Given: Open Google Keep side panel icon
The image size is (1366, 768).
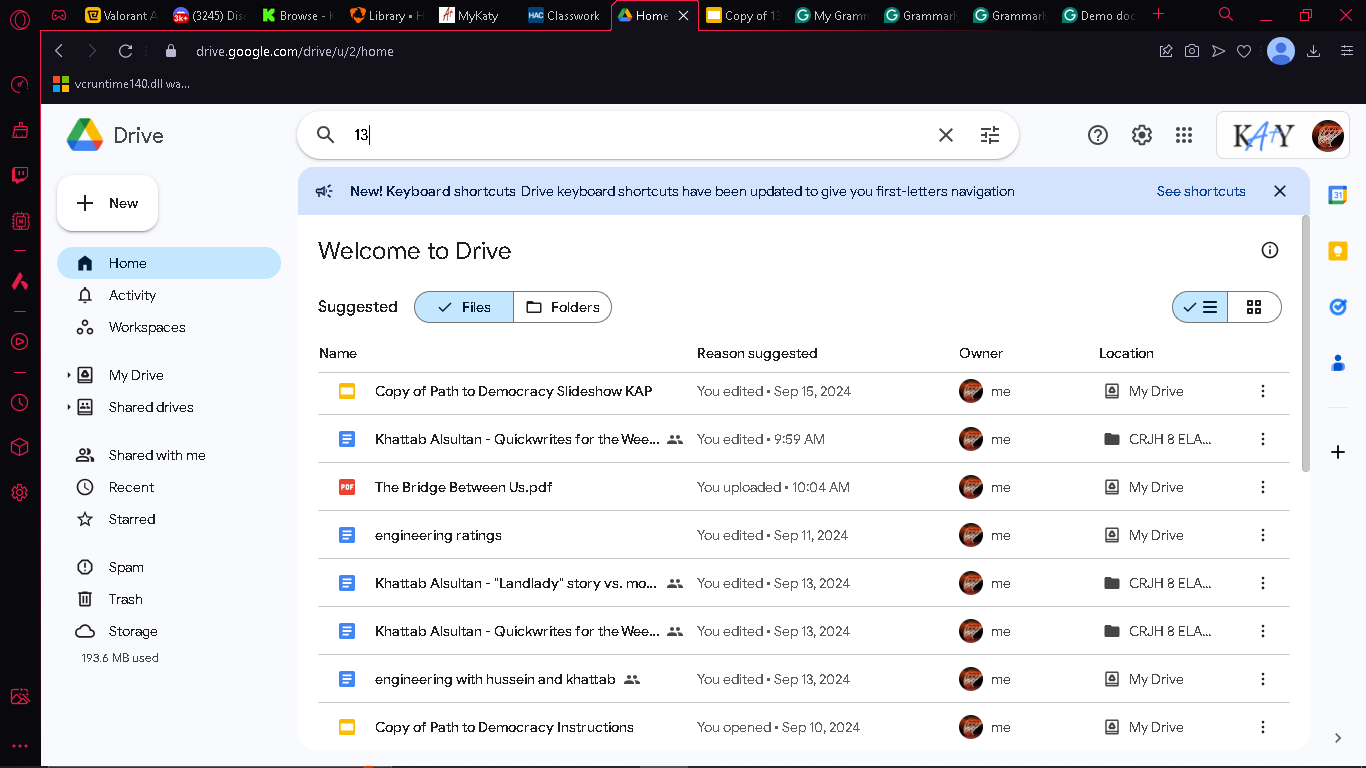Looking at the screenshot, I should point(1338,251).
